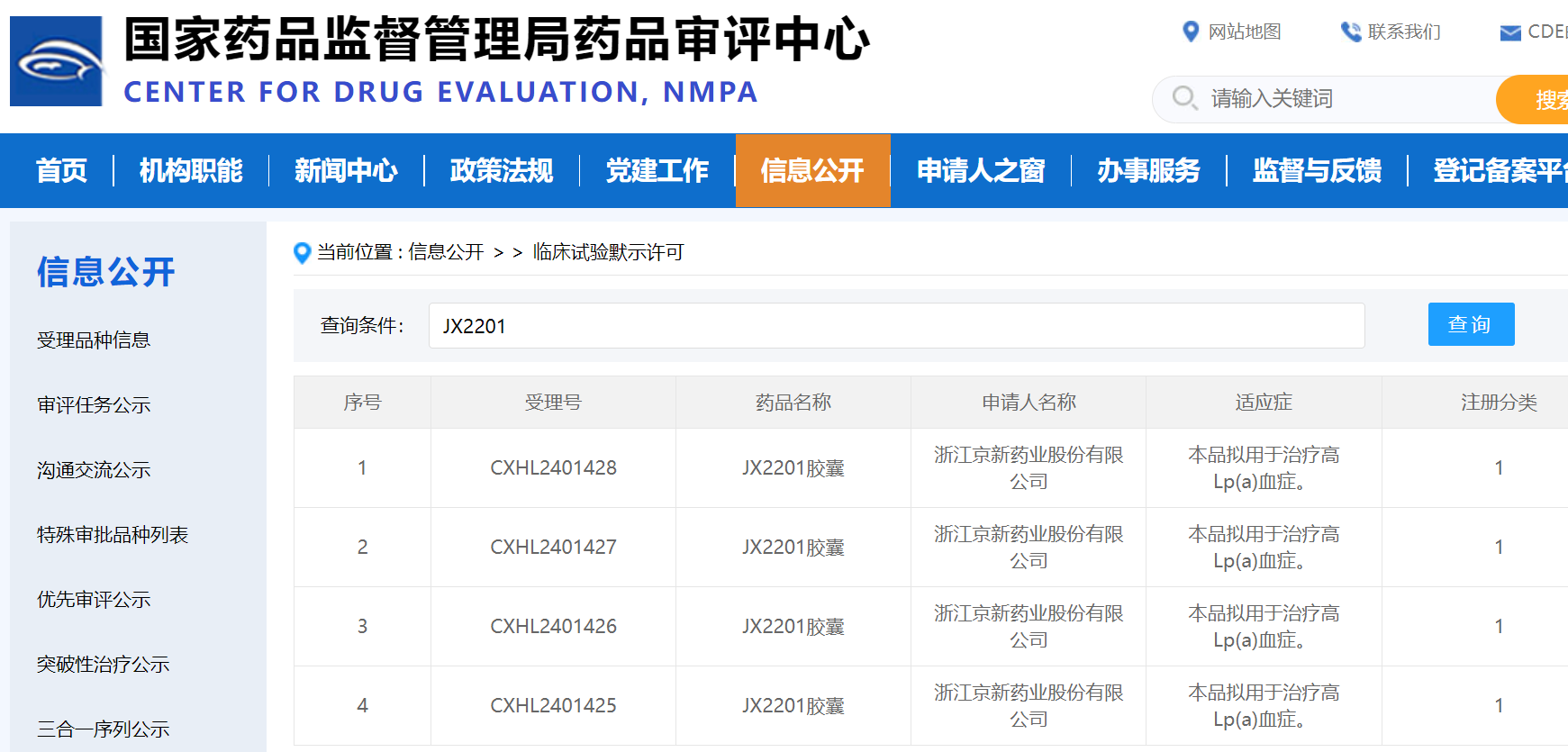Open the 首页 home menu item

(x=61, y=170)
